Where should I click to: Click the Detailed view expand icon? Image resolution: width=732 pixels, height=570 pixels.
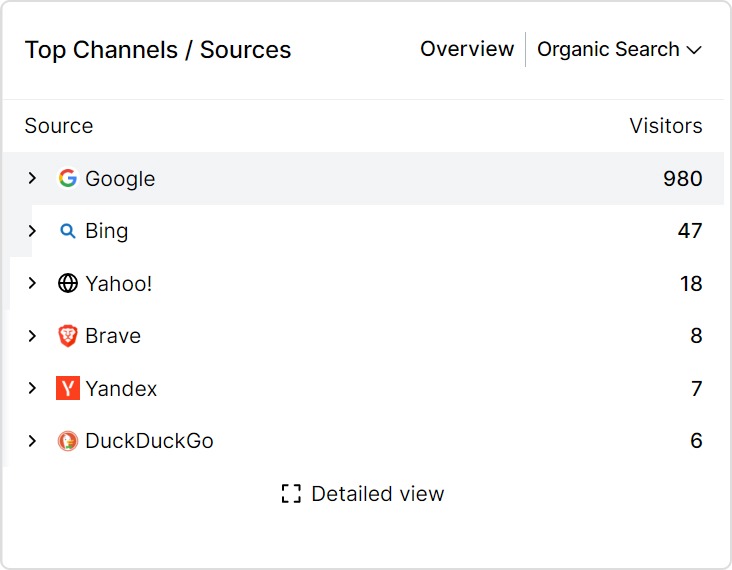[x=291, y=494]
